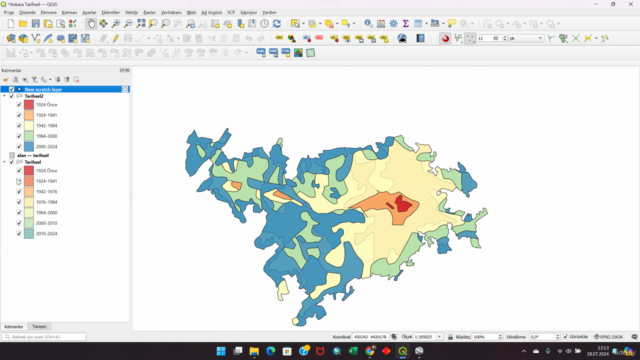Open the Eklentiler menu
Screen dimensions: 640x360
click(x=111, y=13)
